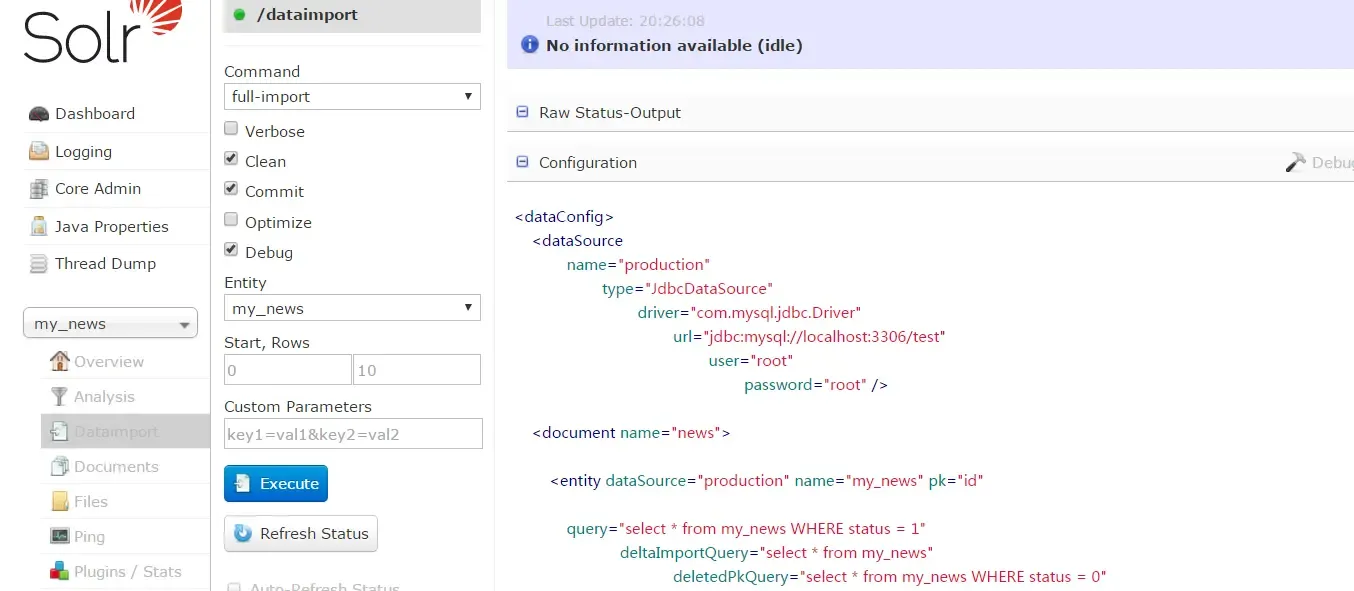1354x591 pixels.
Task: Click the Dashboard icon in sidebar
Action: click(x=39, y=114)
